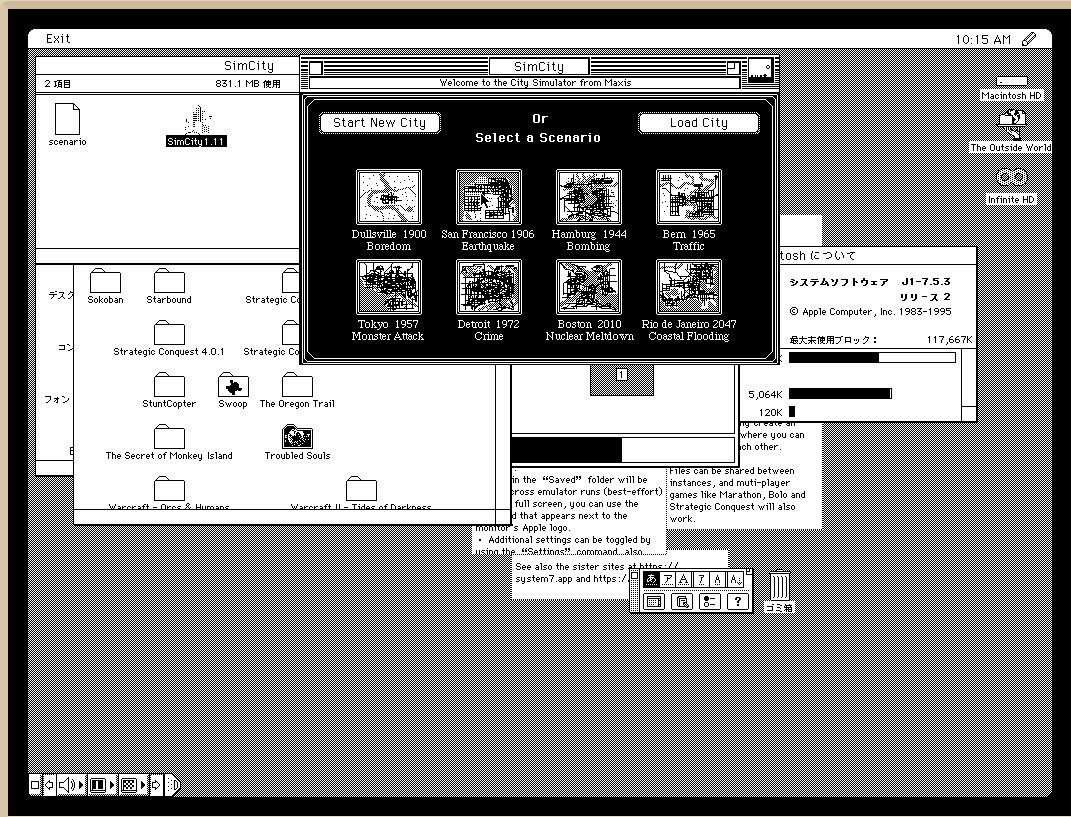
Task: Click the dictionary registration button in input palette
Action: [682, 601]
